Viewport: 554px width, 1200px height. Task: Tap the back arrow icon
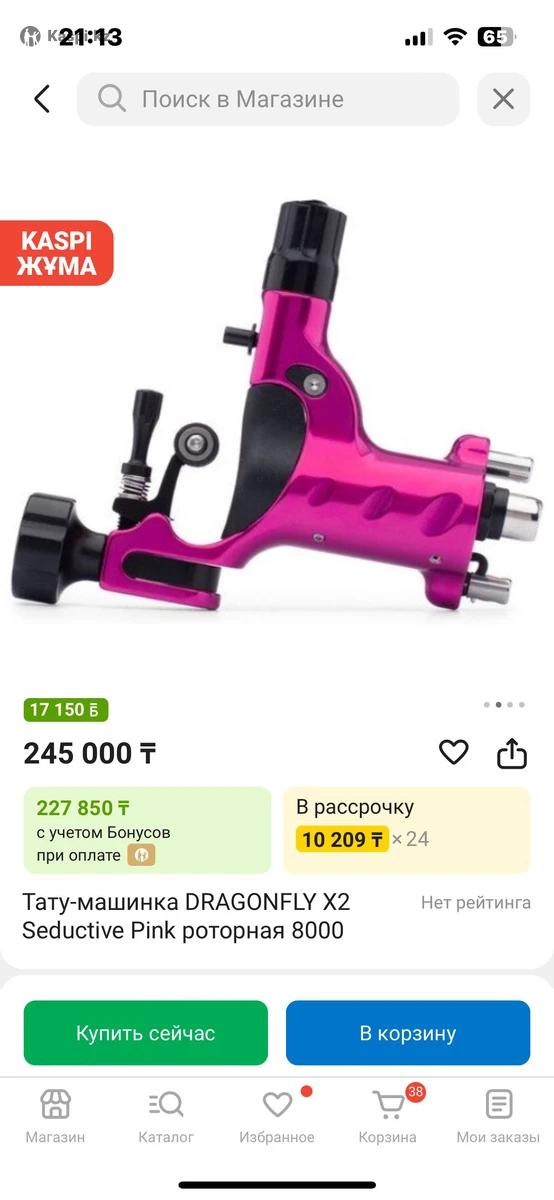[x=42, y=99]
